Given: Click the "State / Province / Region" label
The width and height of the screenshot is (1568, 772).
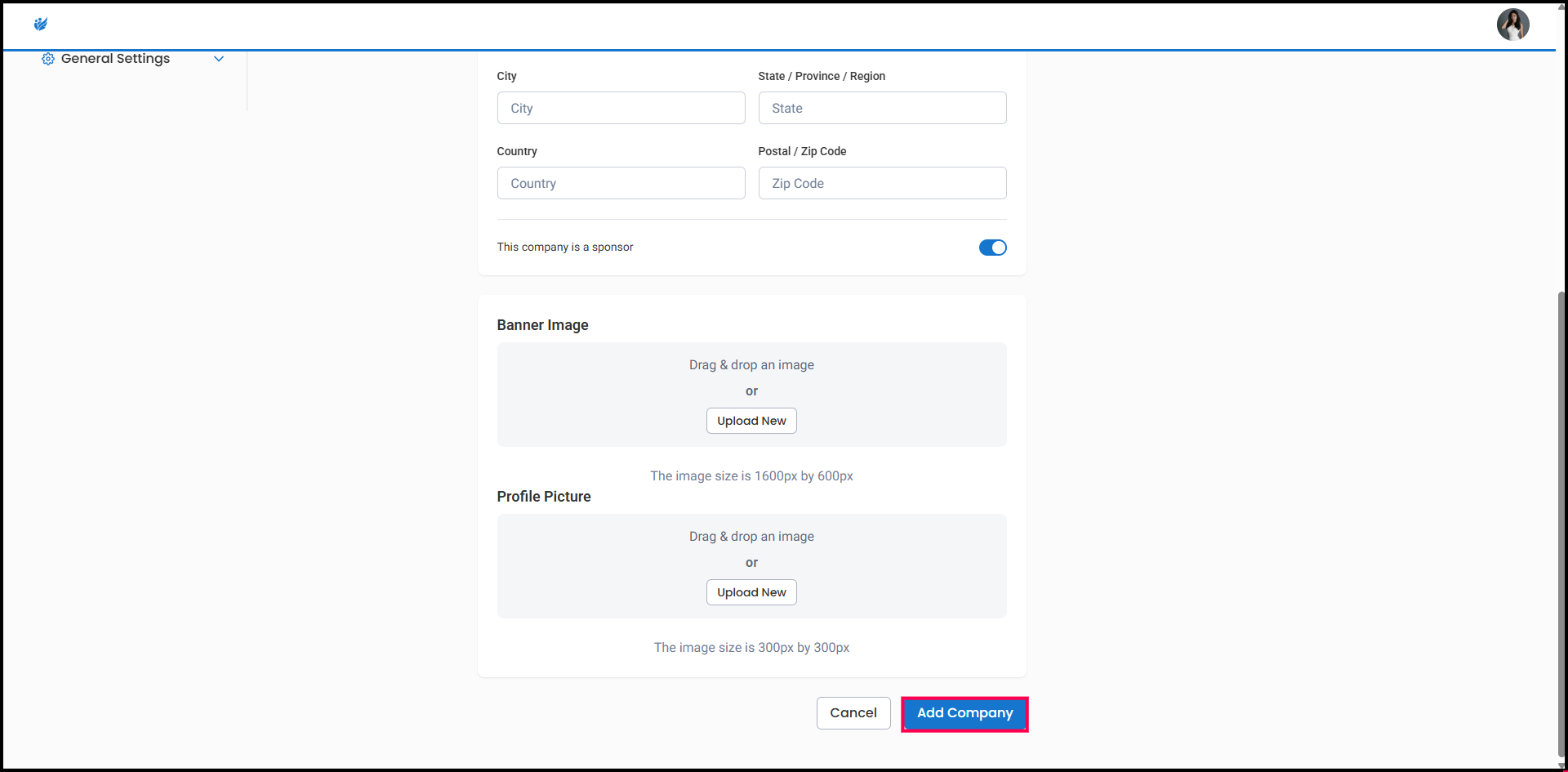Looking at the screenshot, I should [x=822, y=76].
